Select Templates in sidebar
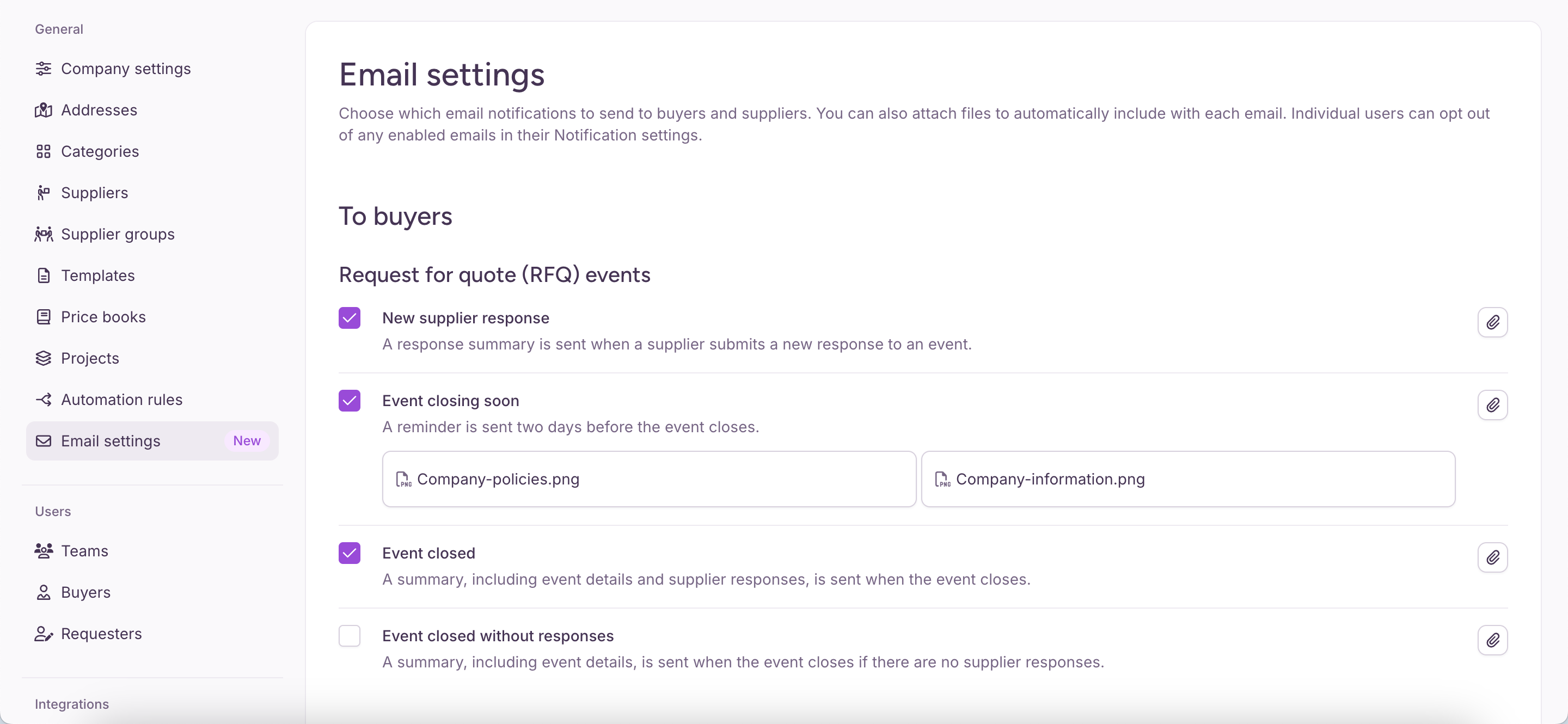Image resolution: width=1568 pixels, height=724 pixels. [x=152, y=275]
